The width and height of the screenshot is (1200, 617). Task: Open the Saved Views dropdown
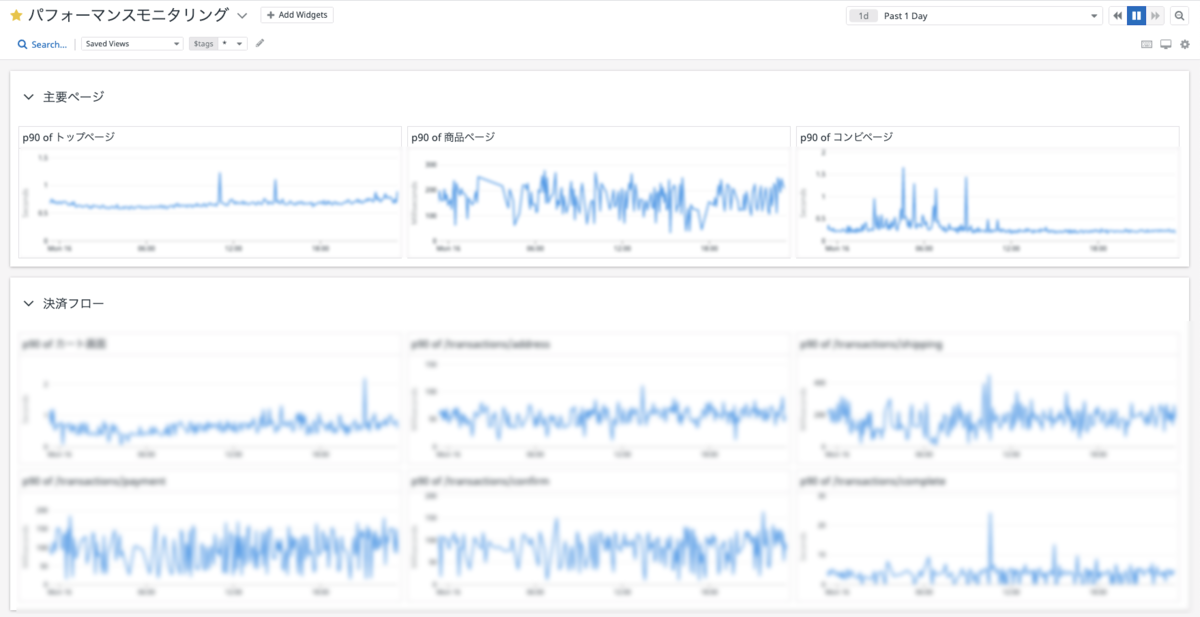click(x=132, y=44)
